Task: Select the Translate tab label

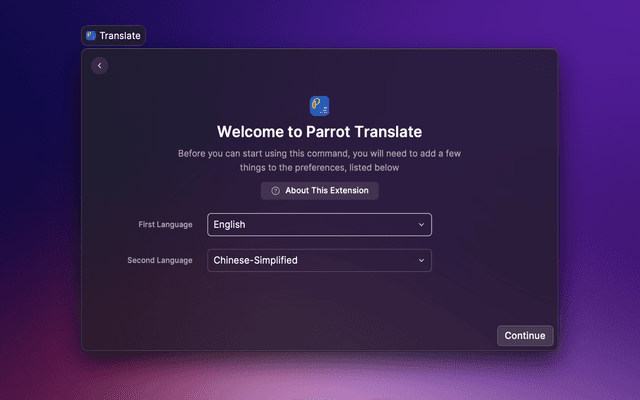Action: coord(119,36)
